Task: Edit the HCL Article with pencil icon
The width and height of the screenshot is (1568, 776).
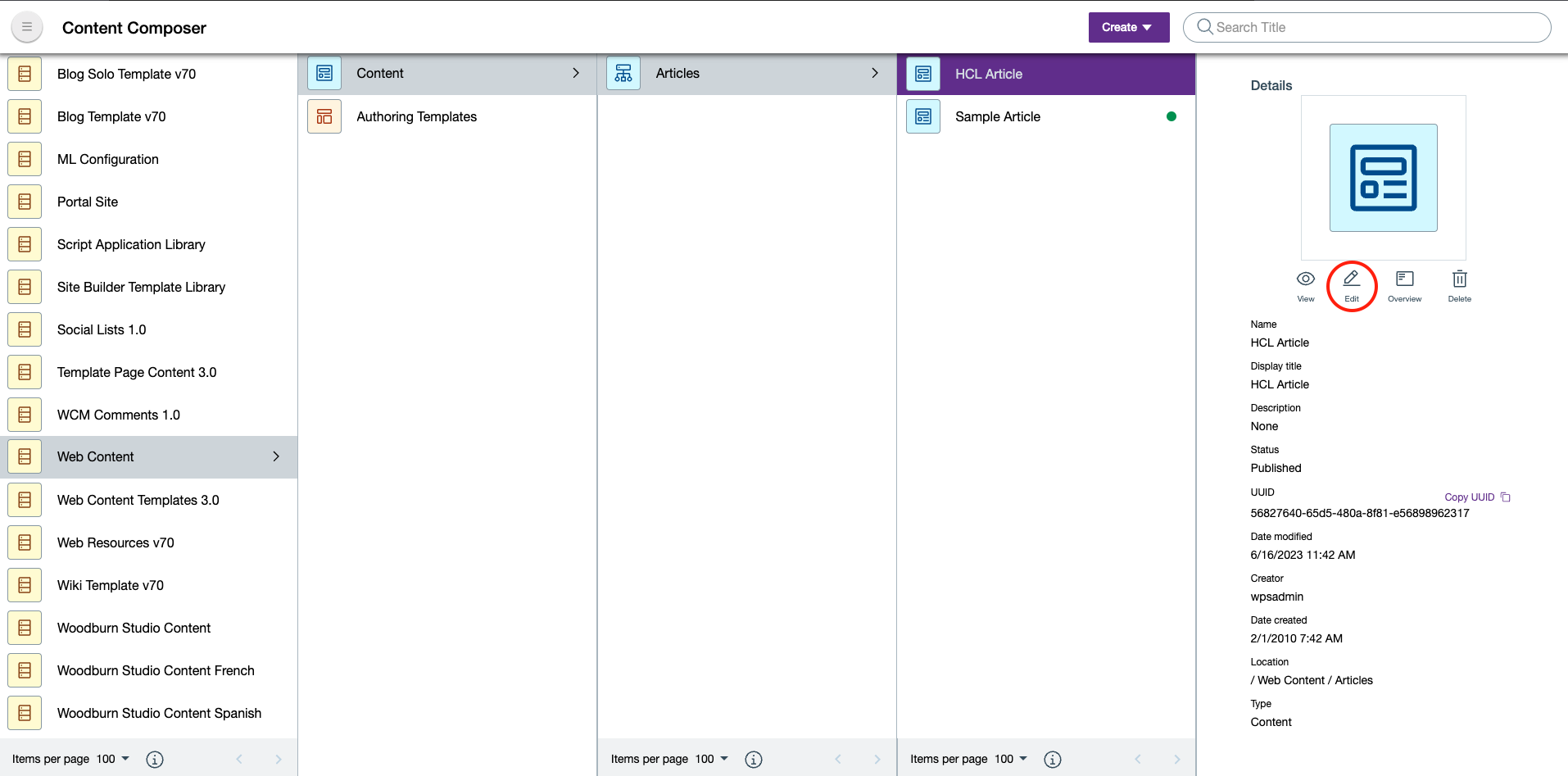Action: pos(1352,286)
